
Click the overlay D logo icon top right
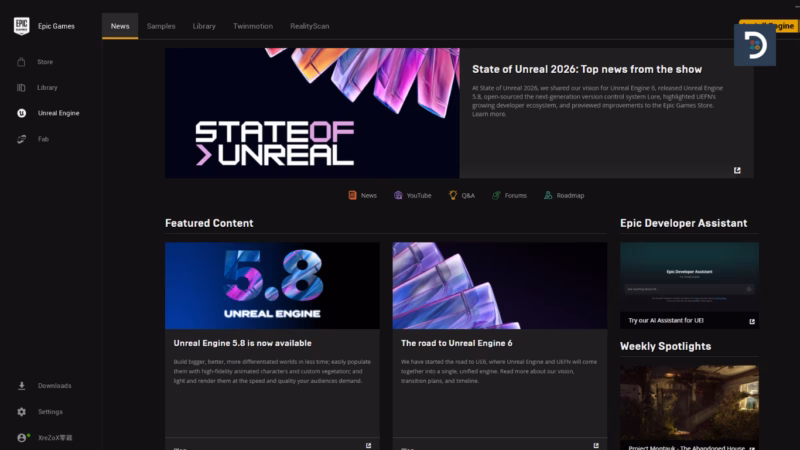point(755,45)
